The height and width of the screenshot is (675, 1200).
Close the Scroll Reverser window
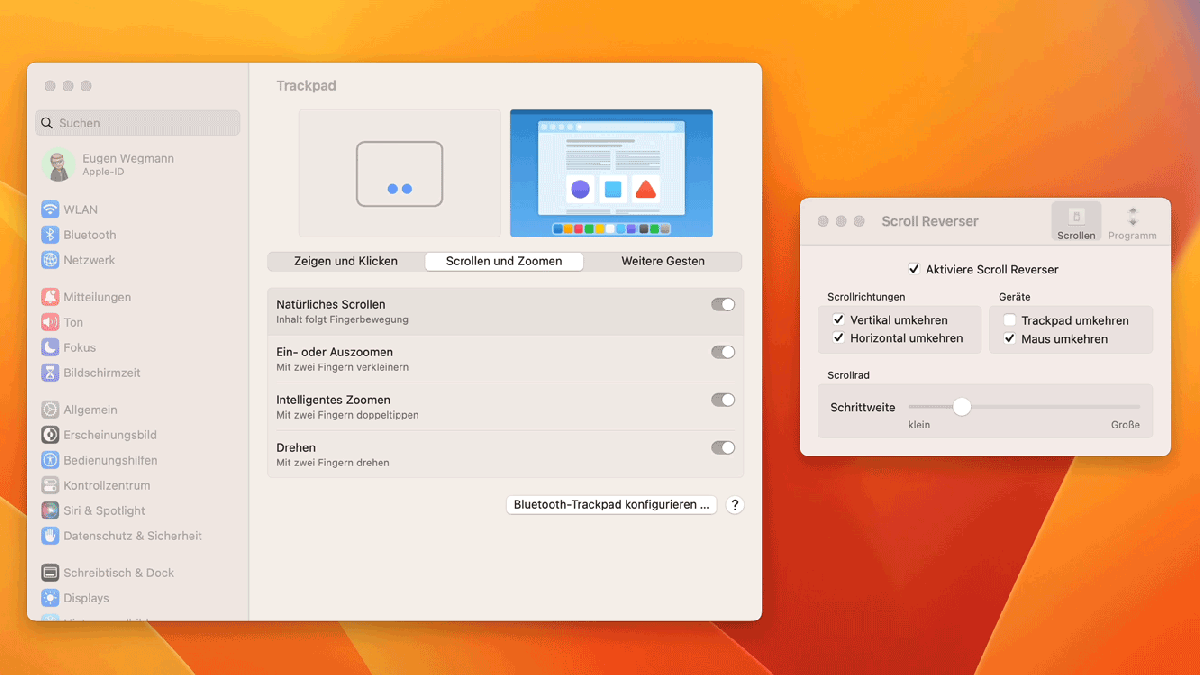coord(823,221)
